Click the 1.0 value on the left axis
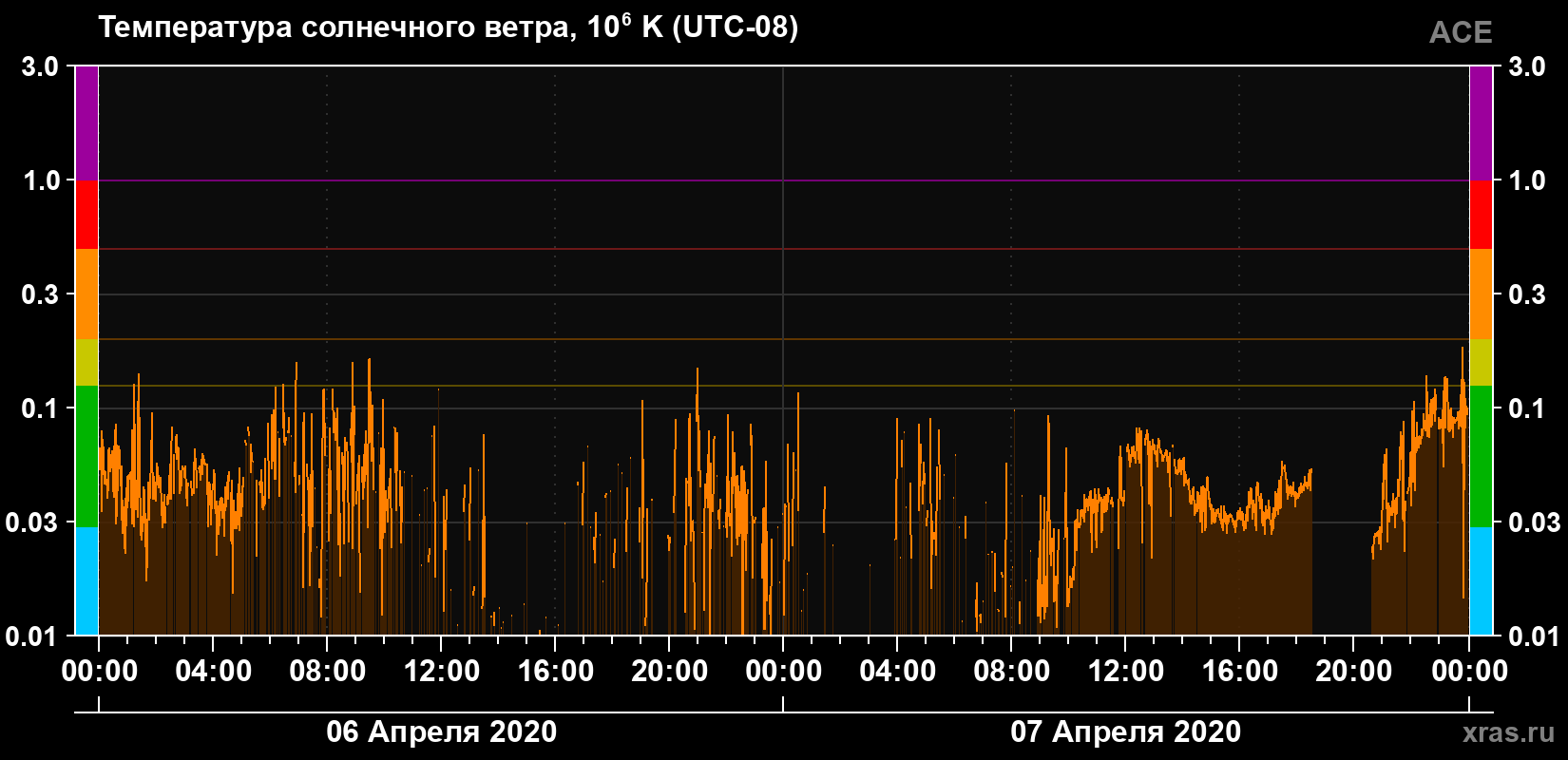The image size is (1568, 760). (x=40, y=180)
